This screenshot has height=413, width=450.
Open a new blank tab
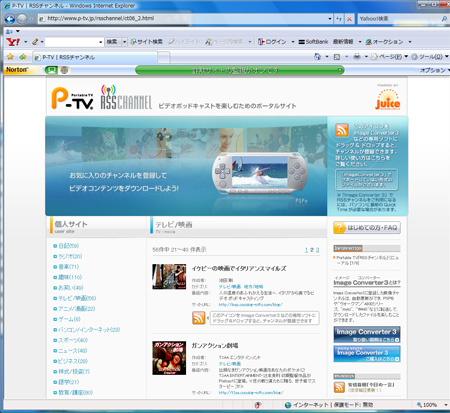tap(163, 57)
